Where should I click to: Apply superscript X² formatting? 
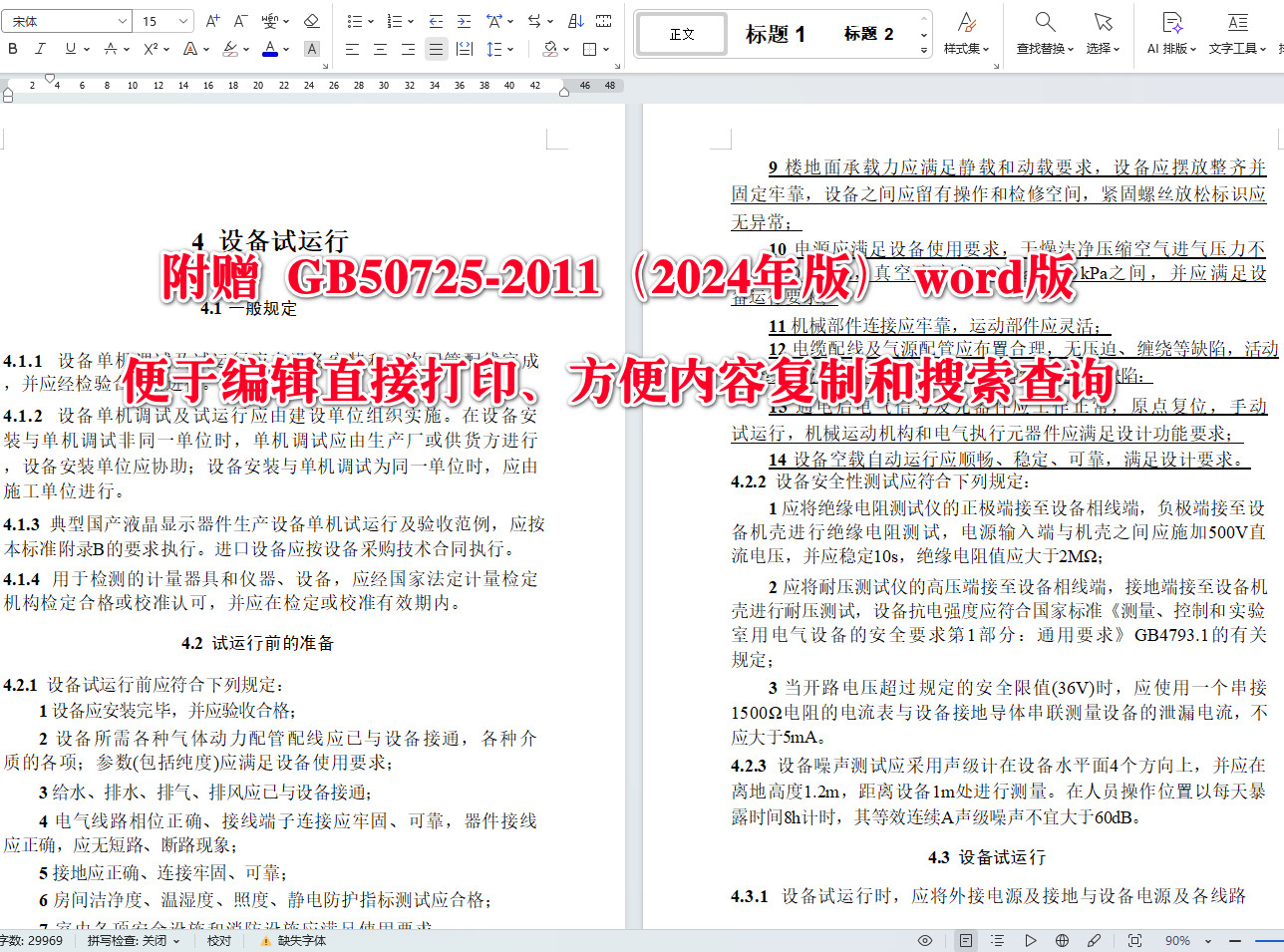click(151, 49)
